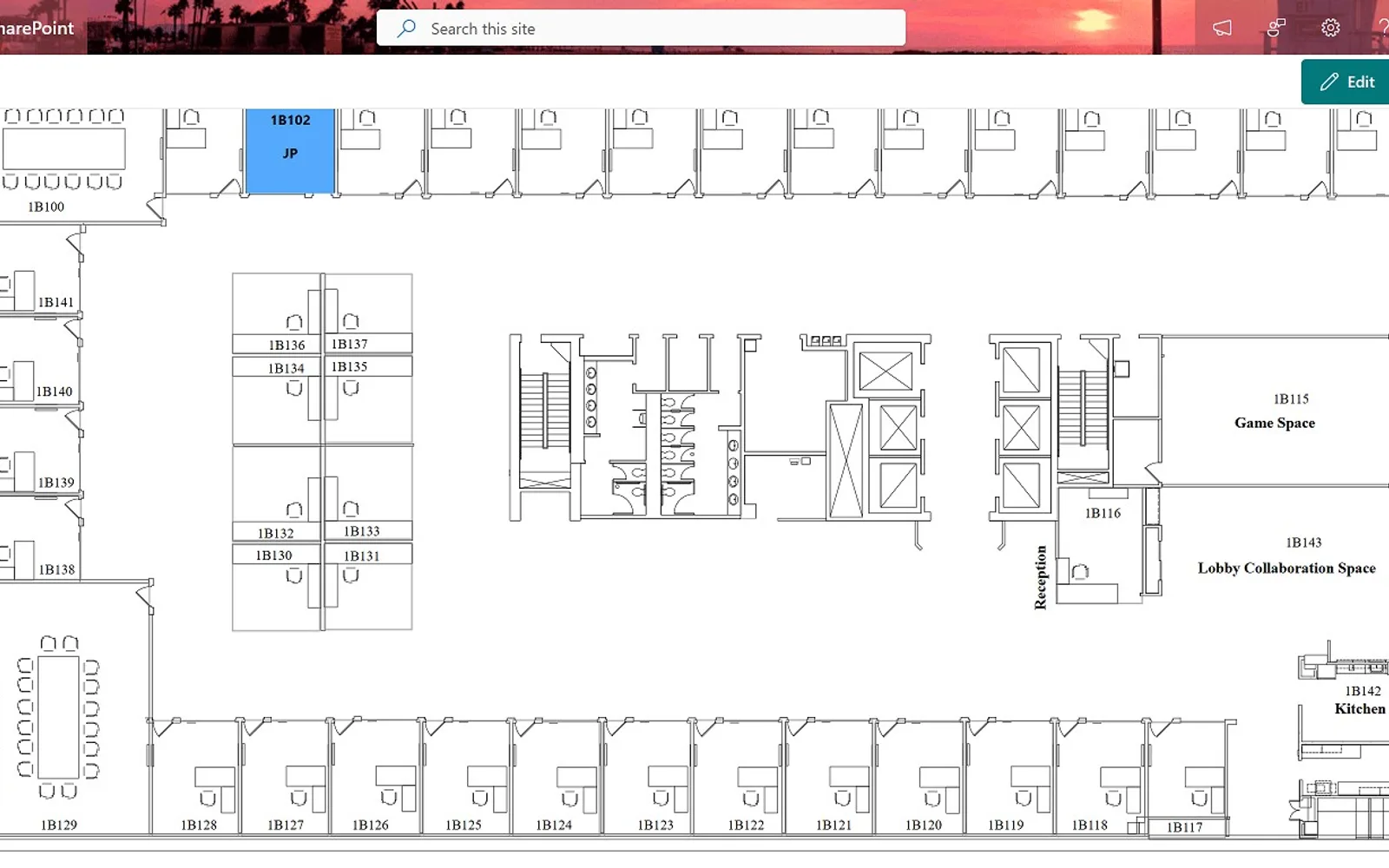Select the 1B115 Game Space room
Viewport: 1389px width, 868px height.
pyautogui.click(x=1276, y=411)
